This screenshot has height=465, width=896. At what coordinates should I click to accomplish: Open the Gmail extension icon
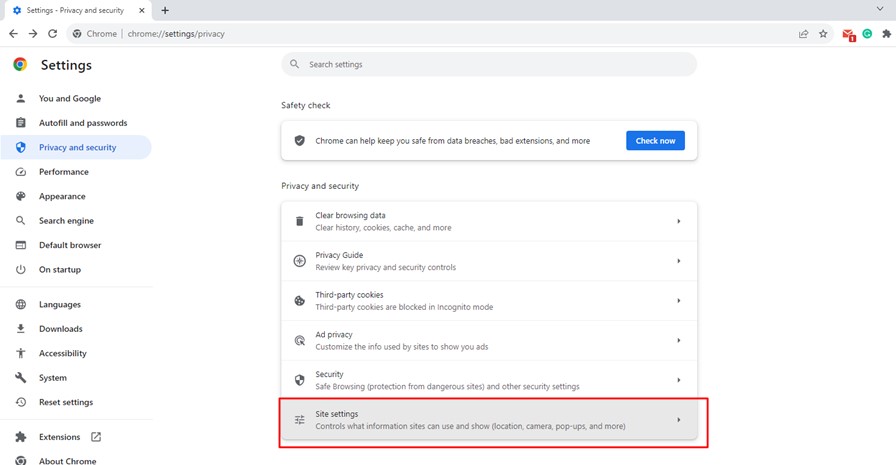click(x=848, y=34)
